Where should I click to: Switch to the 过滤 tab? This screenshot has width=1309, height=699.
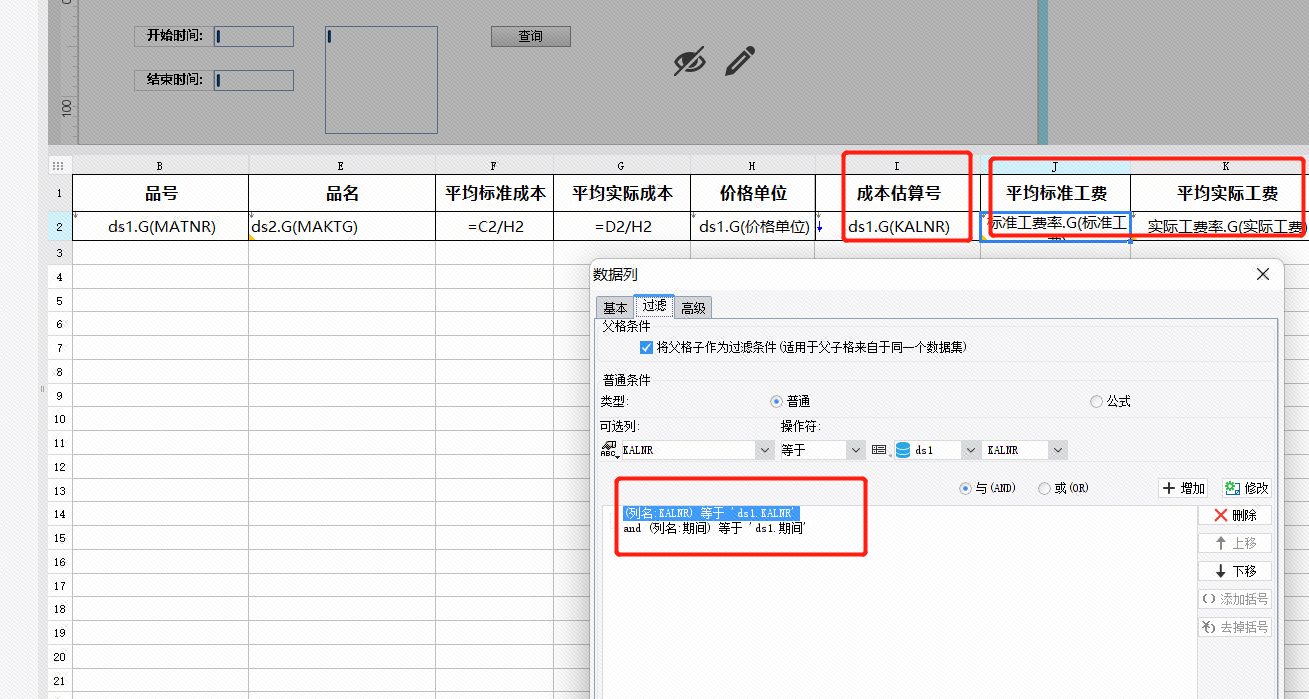(654, 306)
